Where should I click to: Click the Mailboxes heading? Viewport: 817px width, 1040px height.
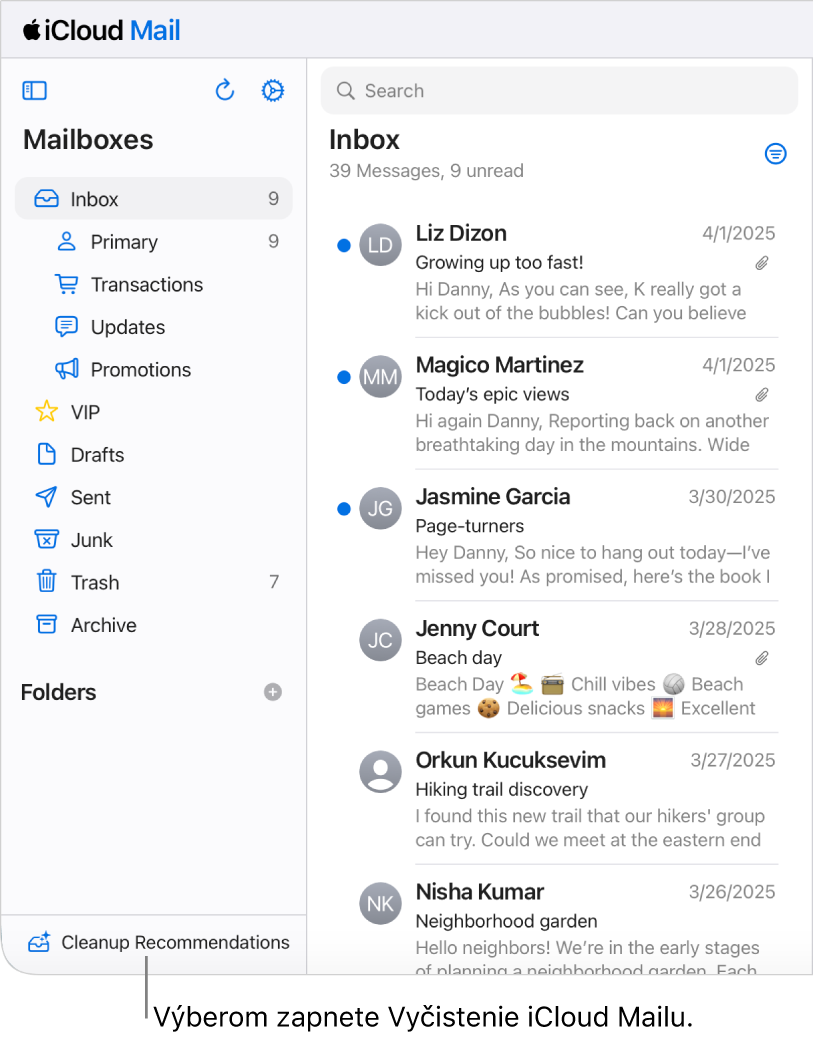click(x=88, y=140)
